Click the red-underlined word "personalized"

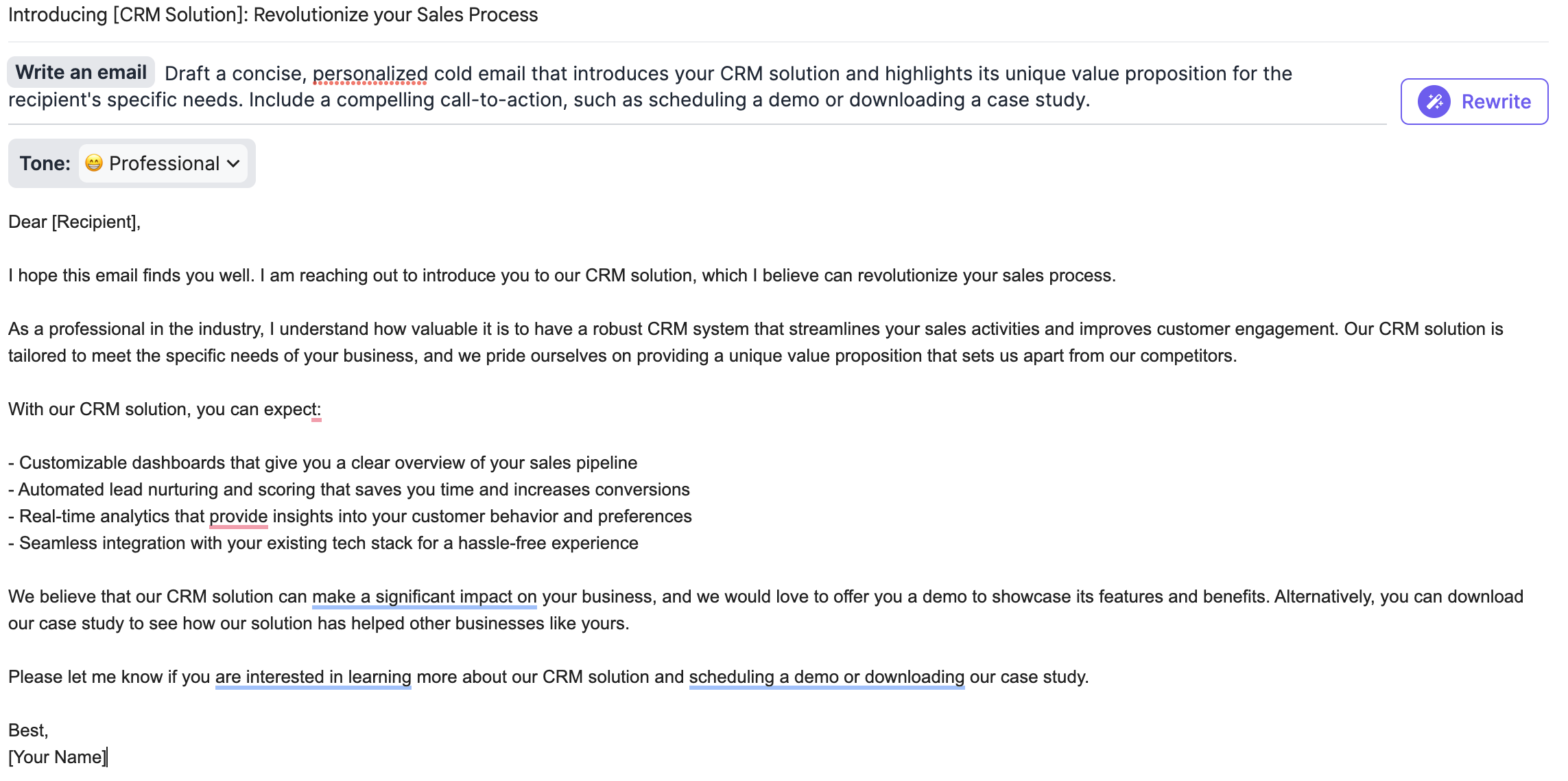370,74
